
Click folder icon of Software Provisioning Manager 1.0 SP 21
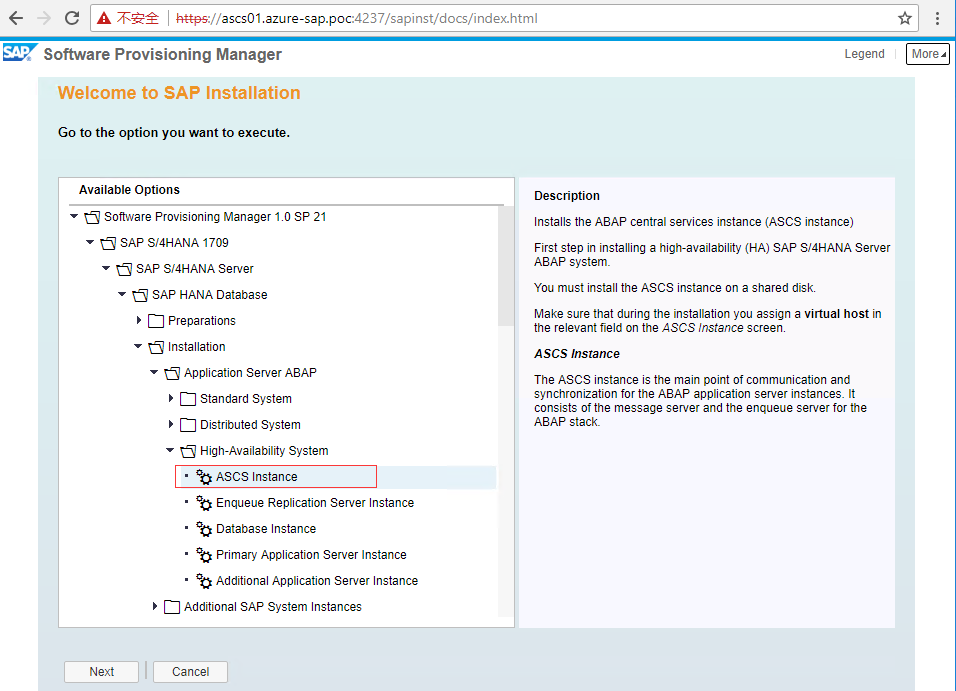click(92, 217)
